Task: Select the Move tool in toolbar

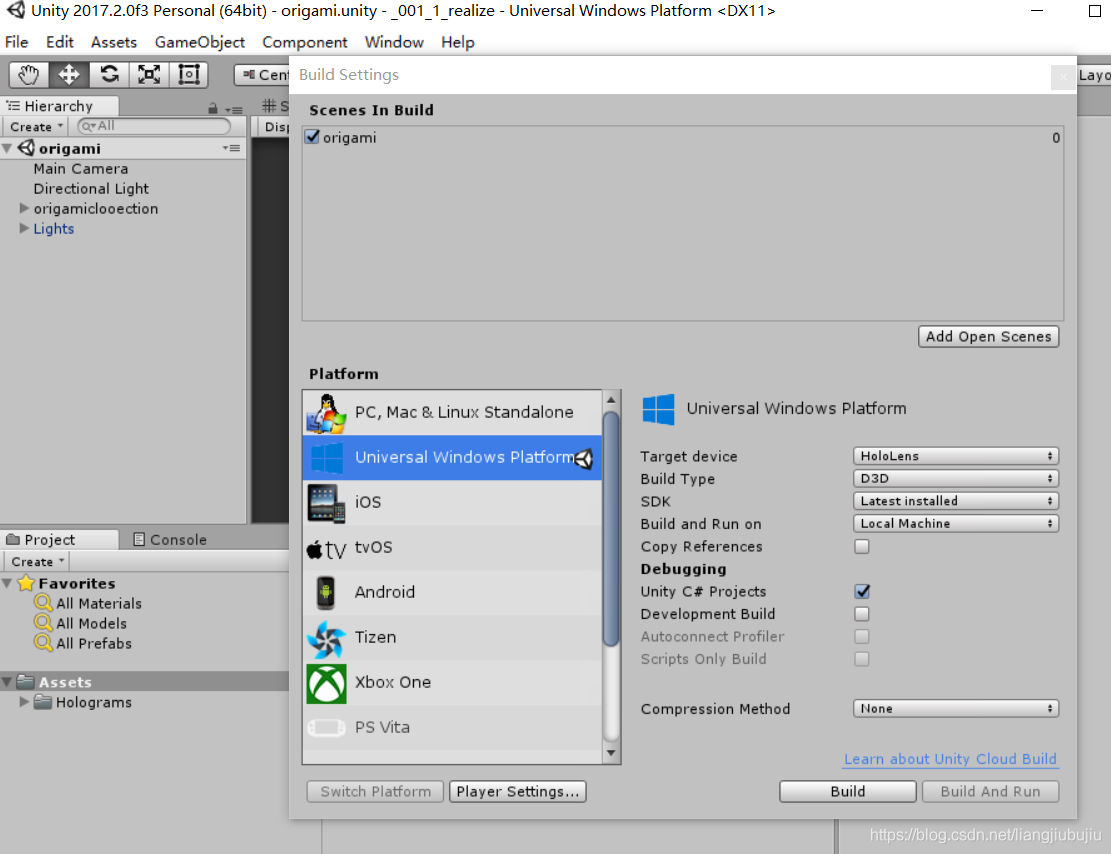Action: tap(69, 74)
